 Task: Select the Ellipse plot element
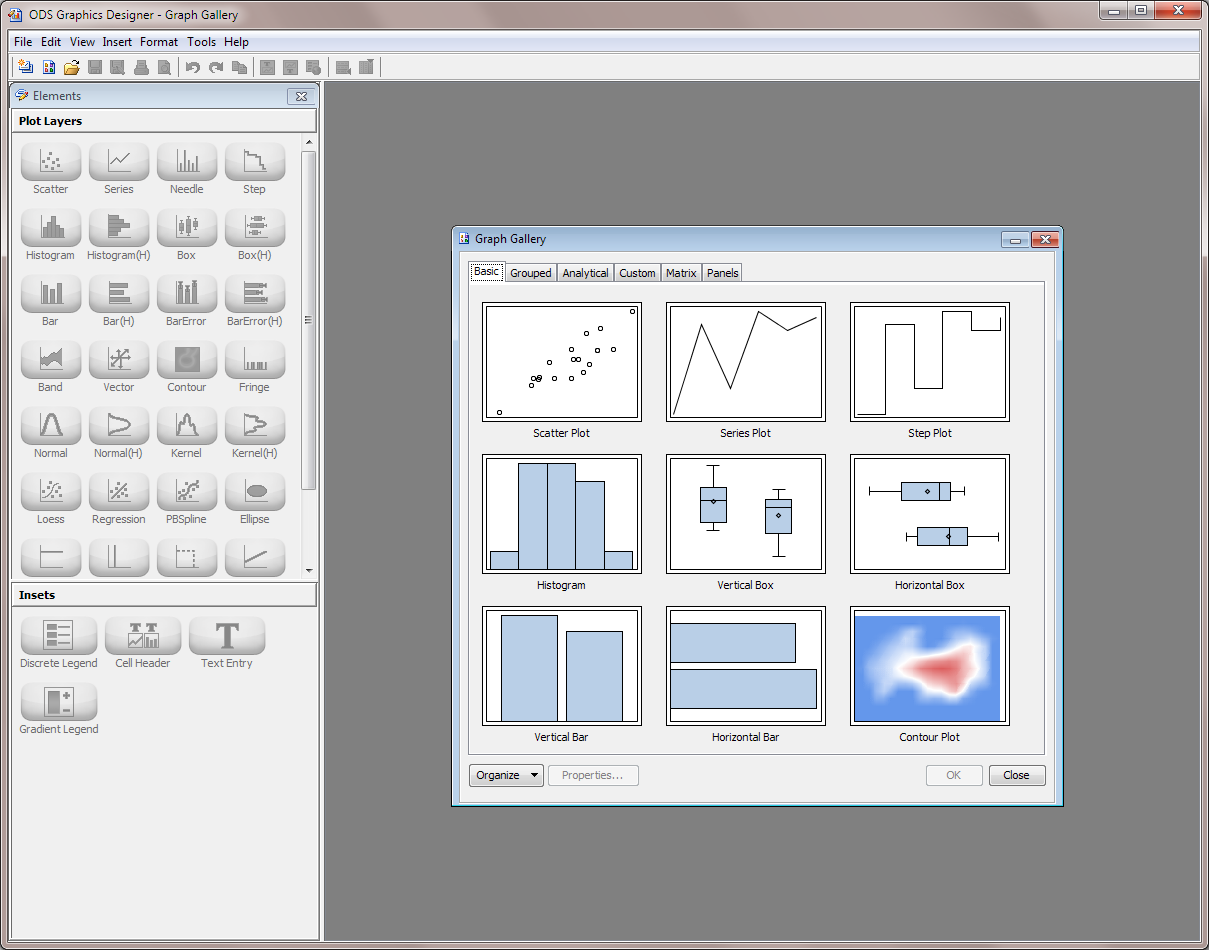[x=254, y=491]
